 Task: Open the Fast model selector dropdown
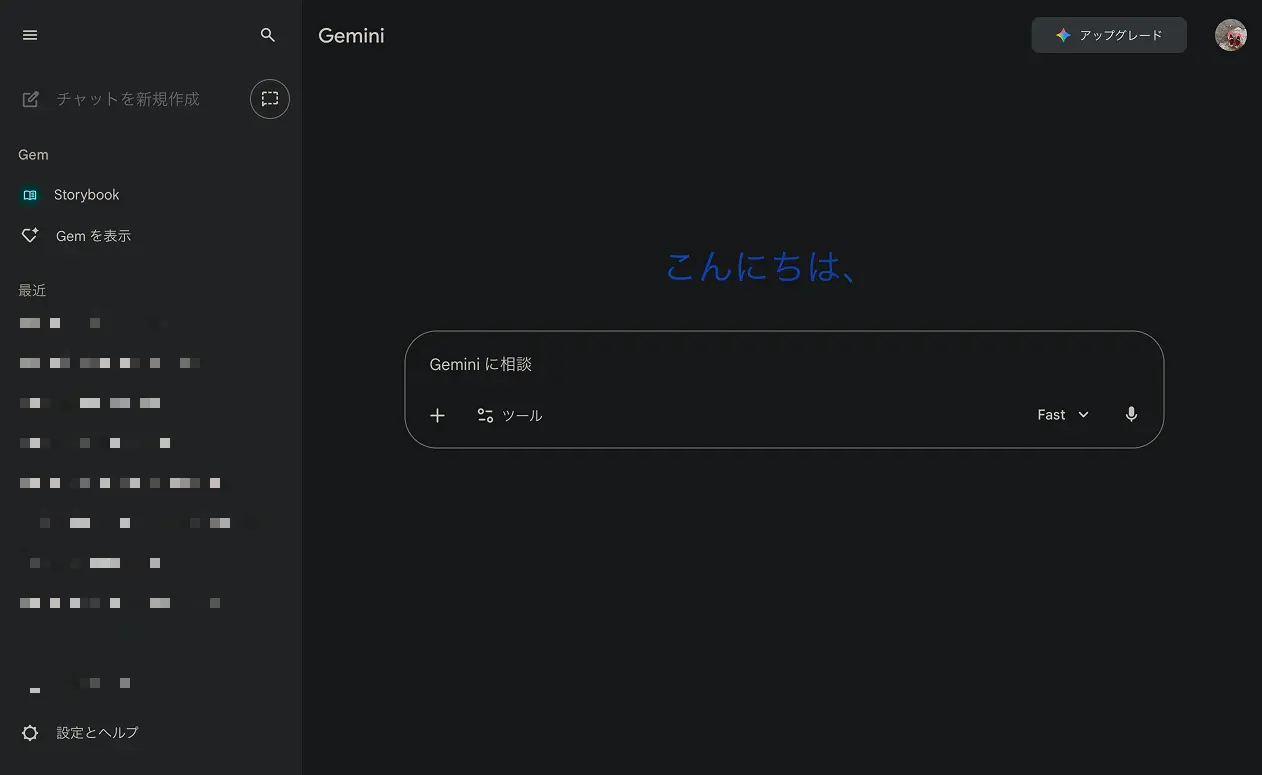[x=1062, y=414]
